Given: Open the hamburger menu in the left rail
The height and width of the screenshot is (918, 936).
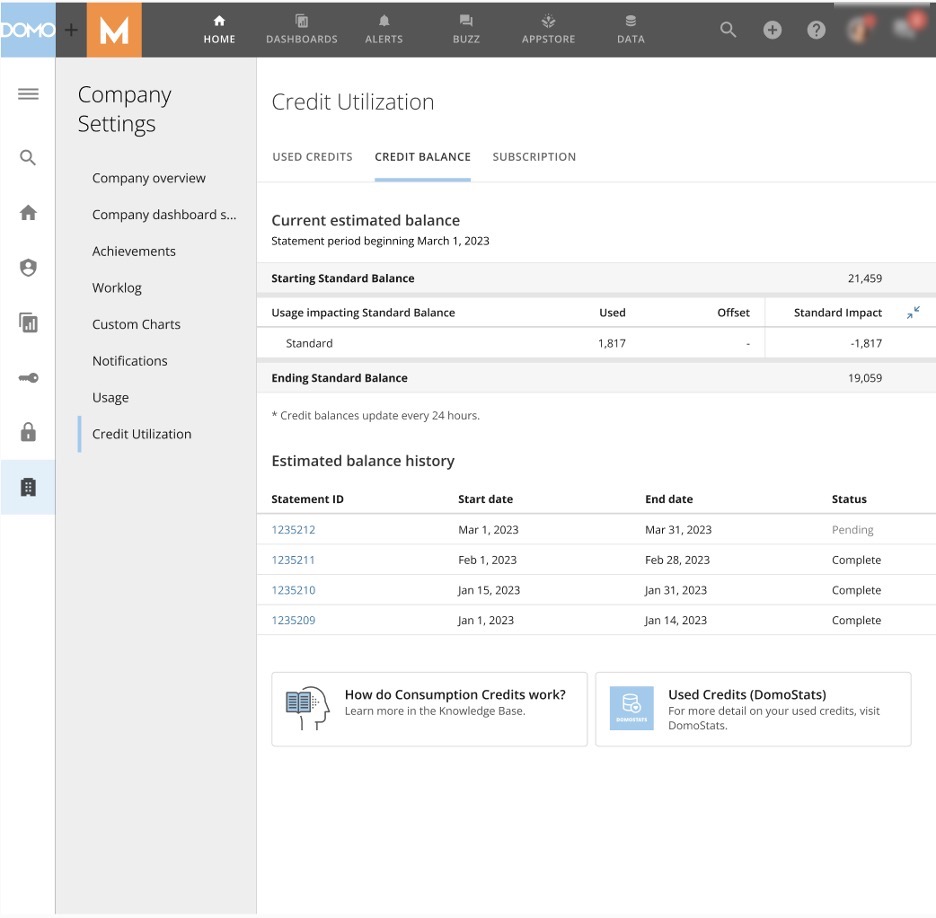Looking at the screenshot, I should click(x=28, y=94).
